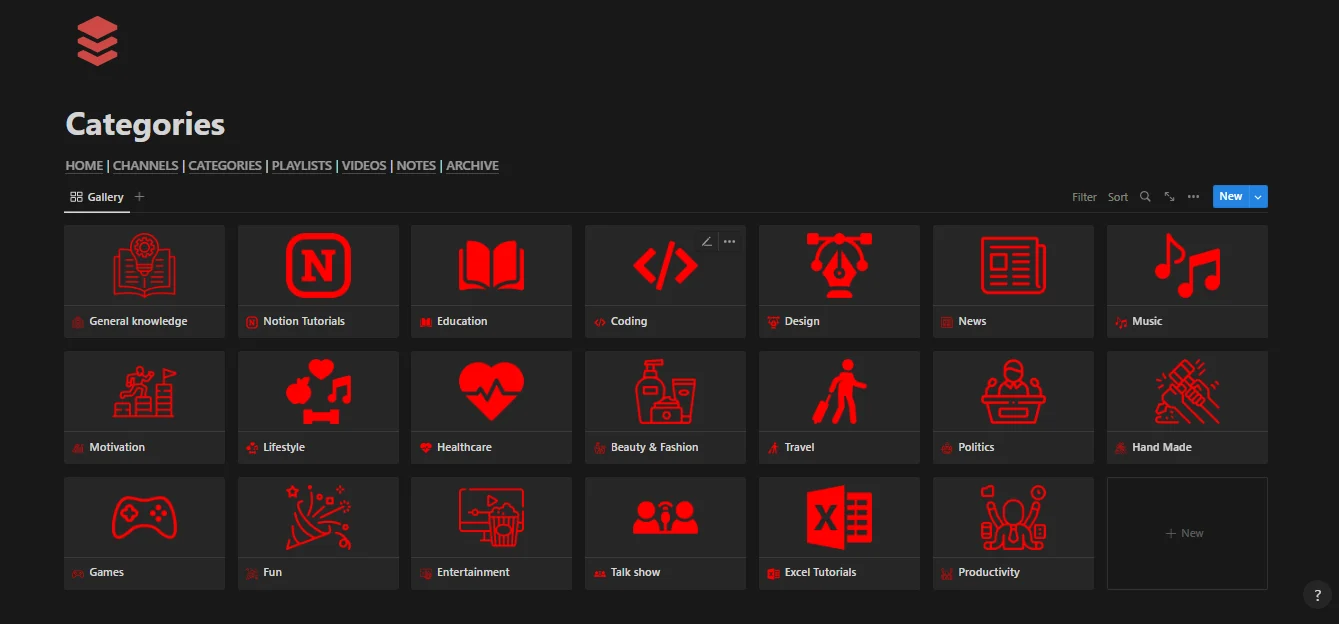The height and width of the screenshot is (624, 1339).
Task: Click the empty '+ New' gallery card
Action: 1186,533
